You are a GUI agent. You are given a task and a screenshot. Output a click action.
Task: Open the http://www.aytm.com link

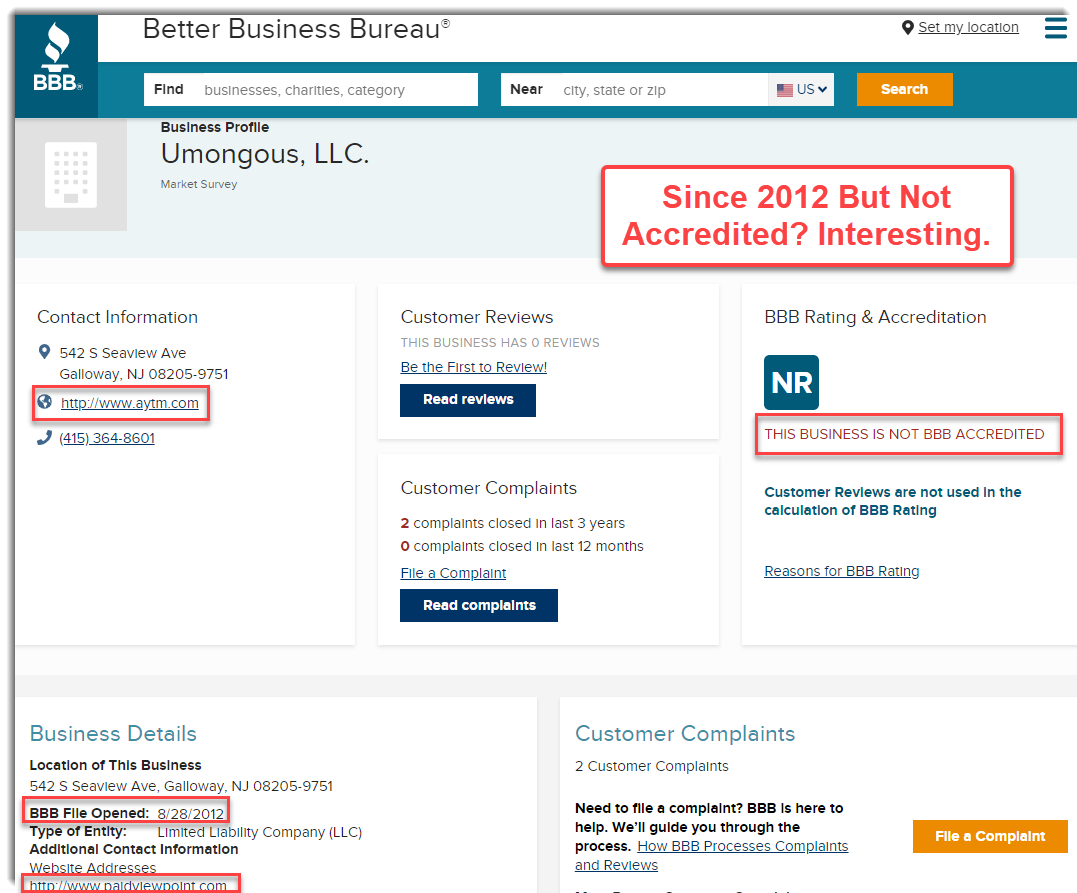click(x=130, y=403)
